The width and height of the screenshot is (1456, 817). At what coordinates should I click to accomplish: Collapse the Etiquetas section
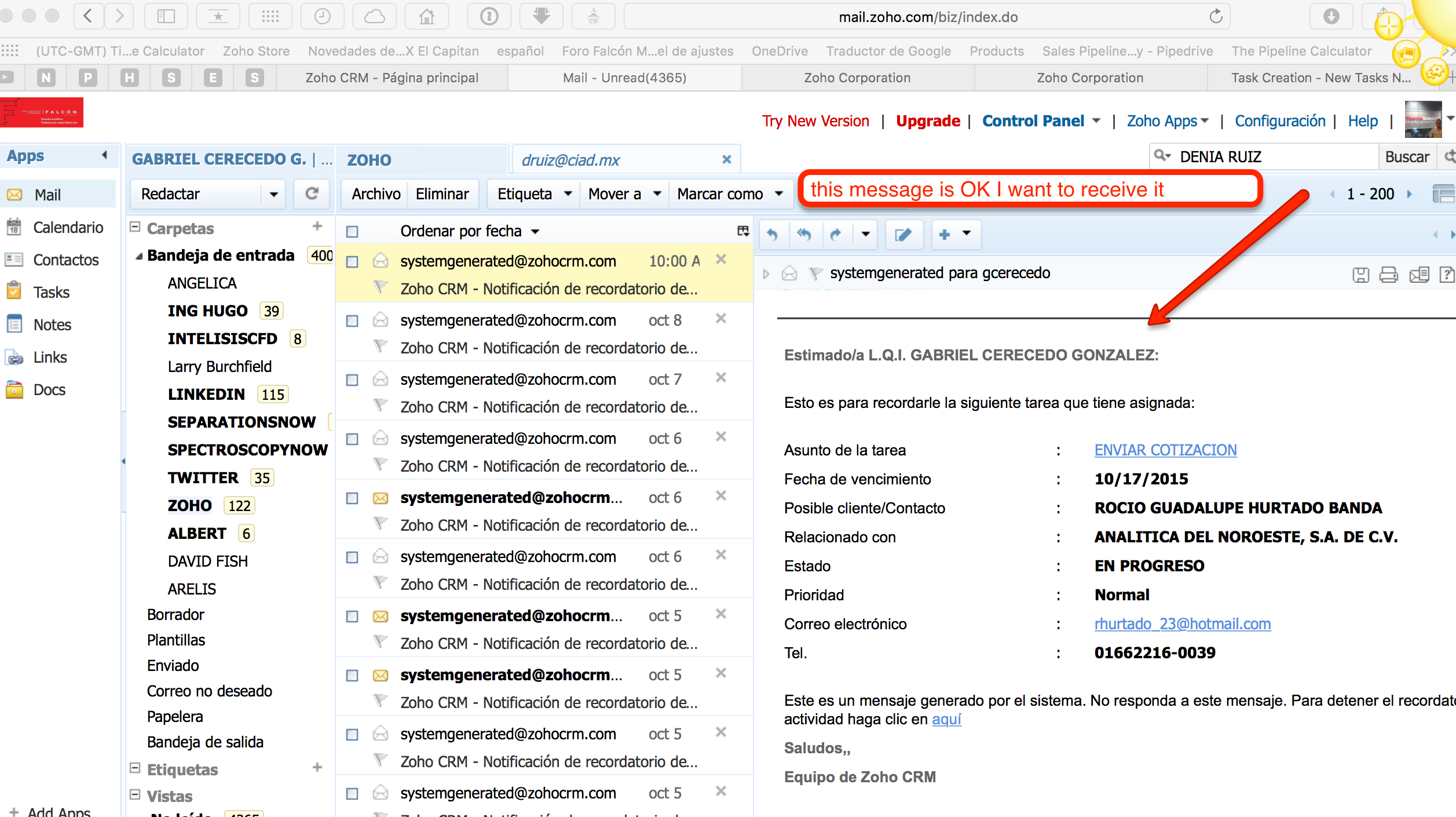(x=135, y=768)
